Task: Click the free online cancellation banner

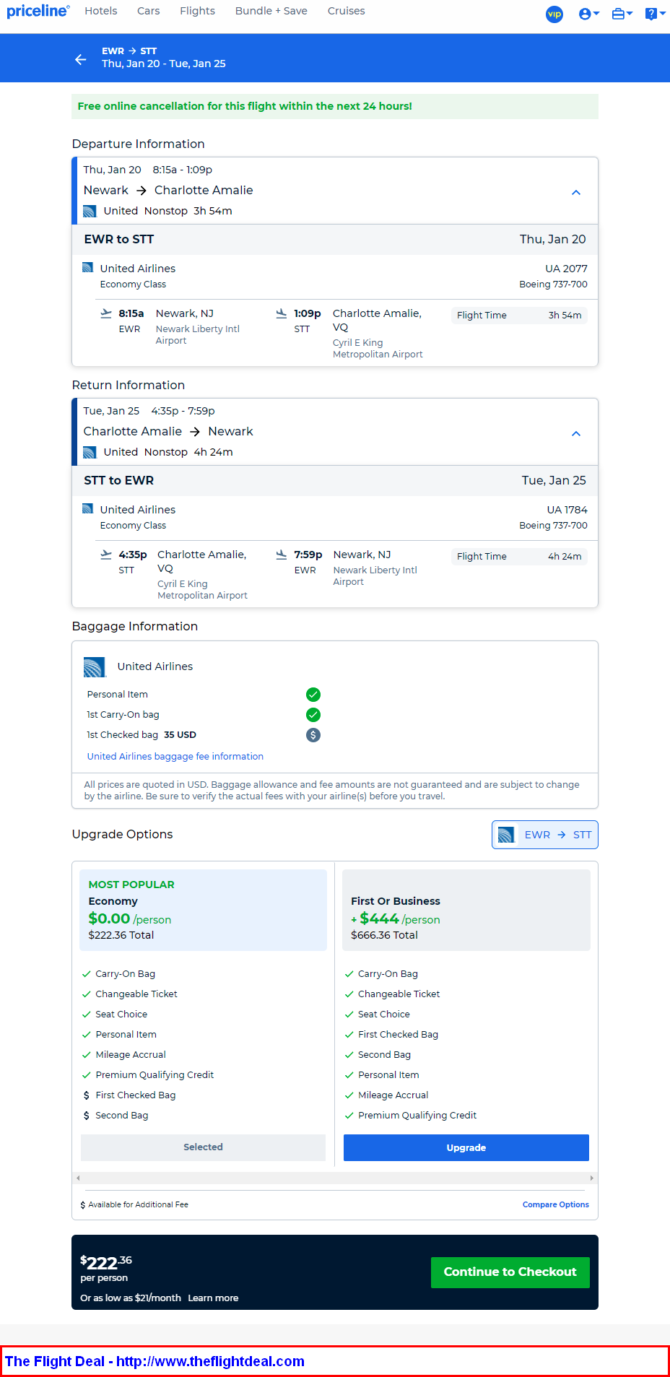Action: (x=335, y=106)
